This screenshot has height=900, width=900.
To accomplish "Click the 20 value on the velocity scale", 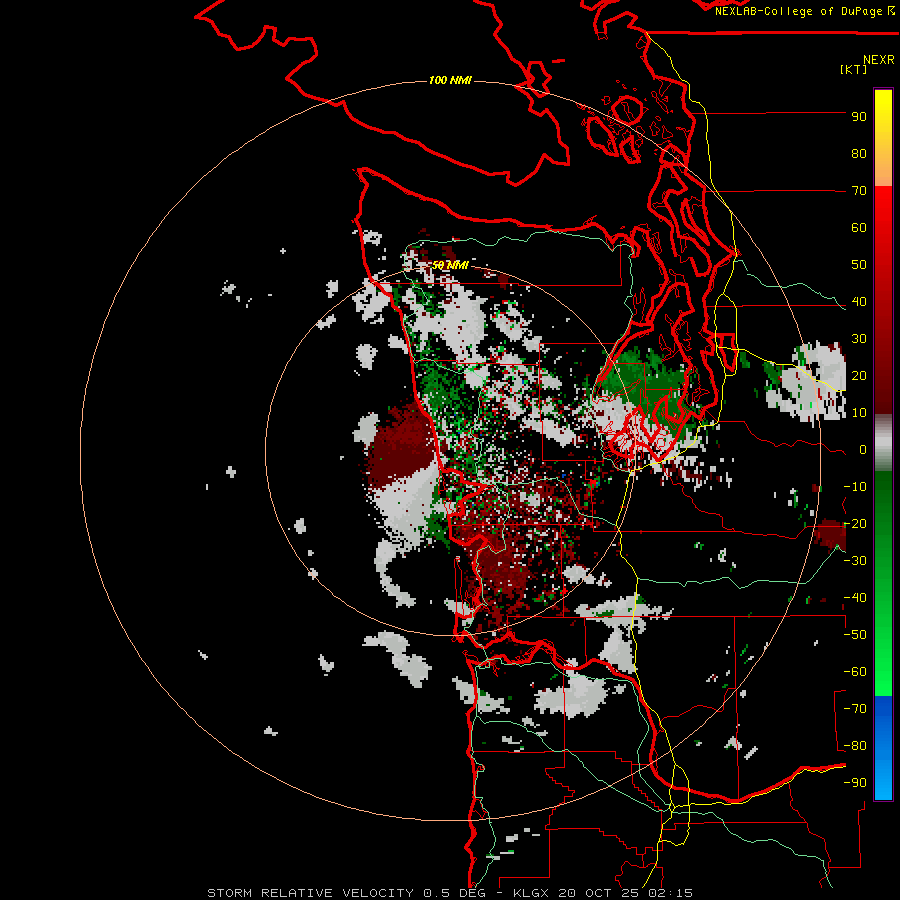I will click(x=859, y=376).
